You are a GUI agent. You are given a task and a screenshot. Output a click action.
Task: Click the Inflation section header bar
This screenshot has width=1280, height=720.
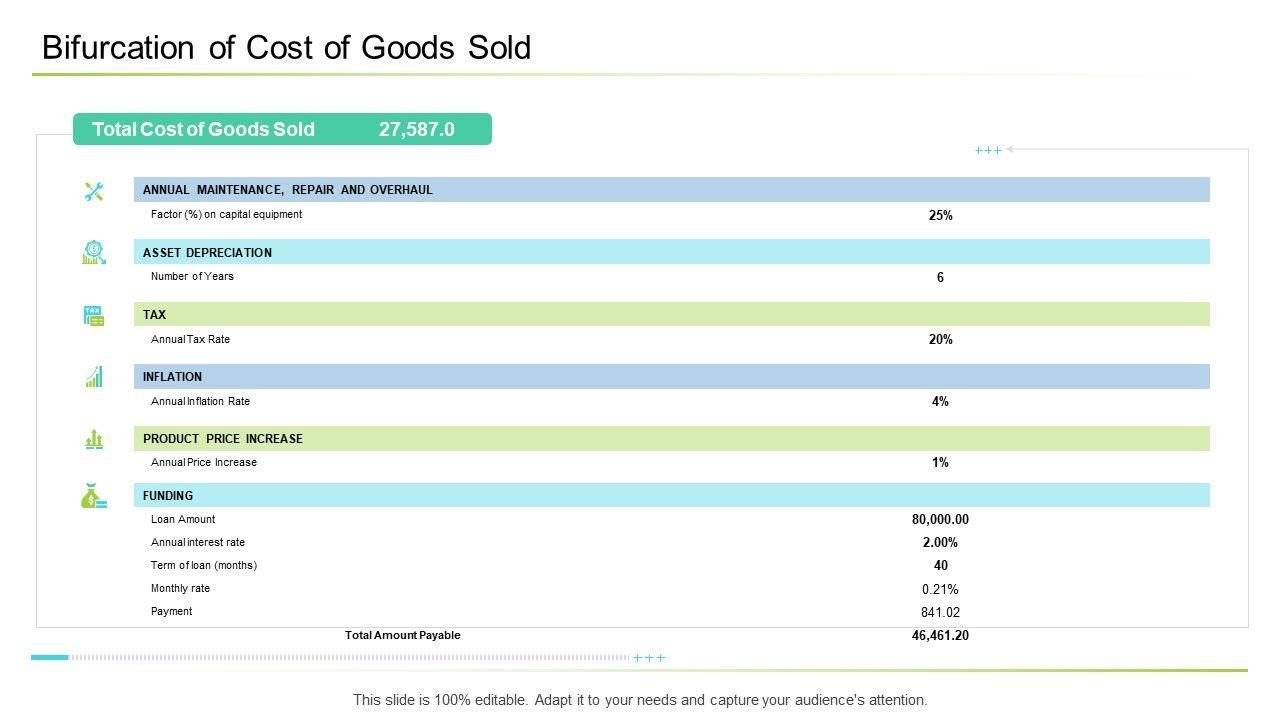point(671,377)
